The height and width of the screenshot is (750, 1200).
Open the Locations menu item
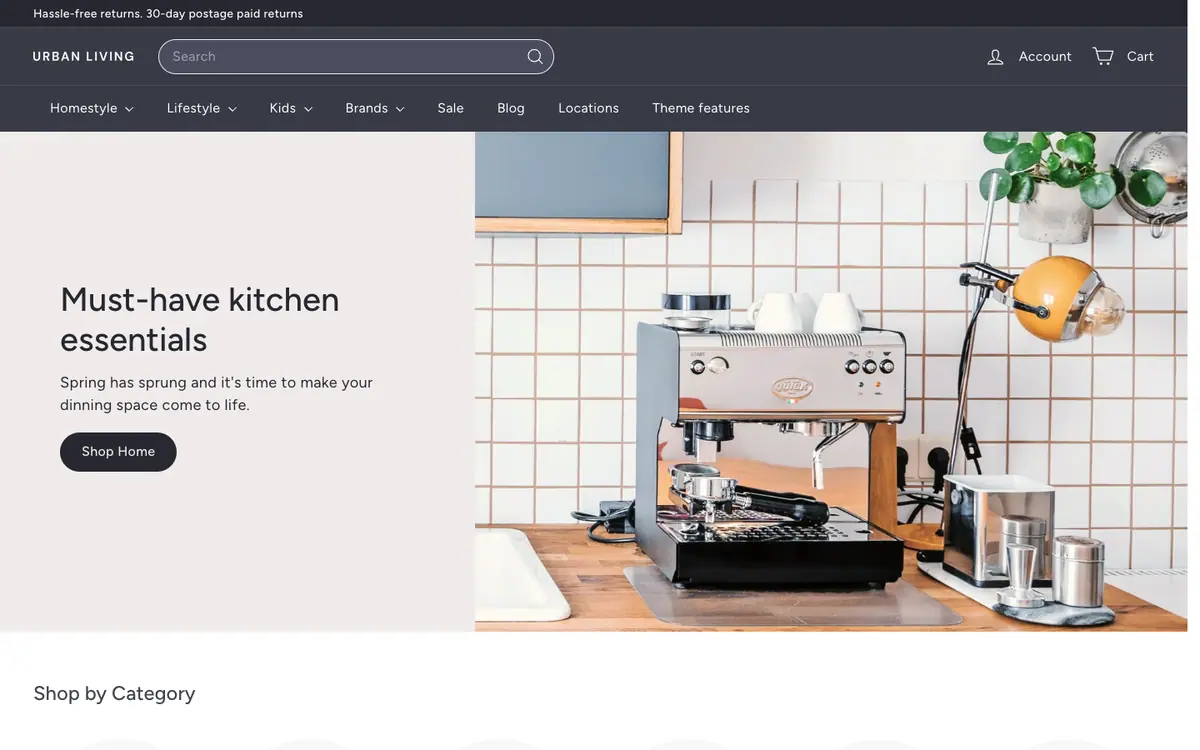(589, 108)
